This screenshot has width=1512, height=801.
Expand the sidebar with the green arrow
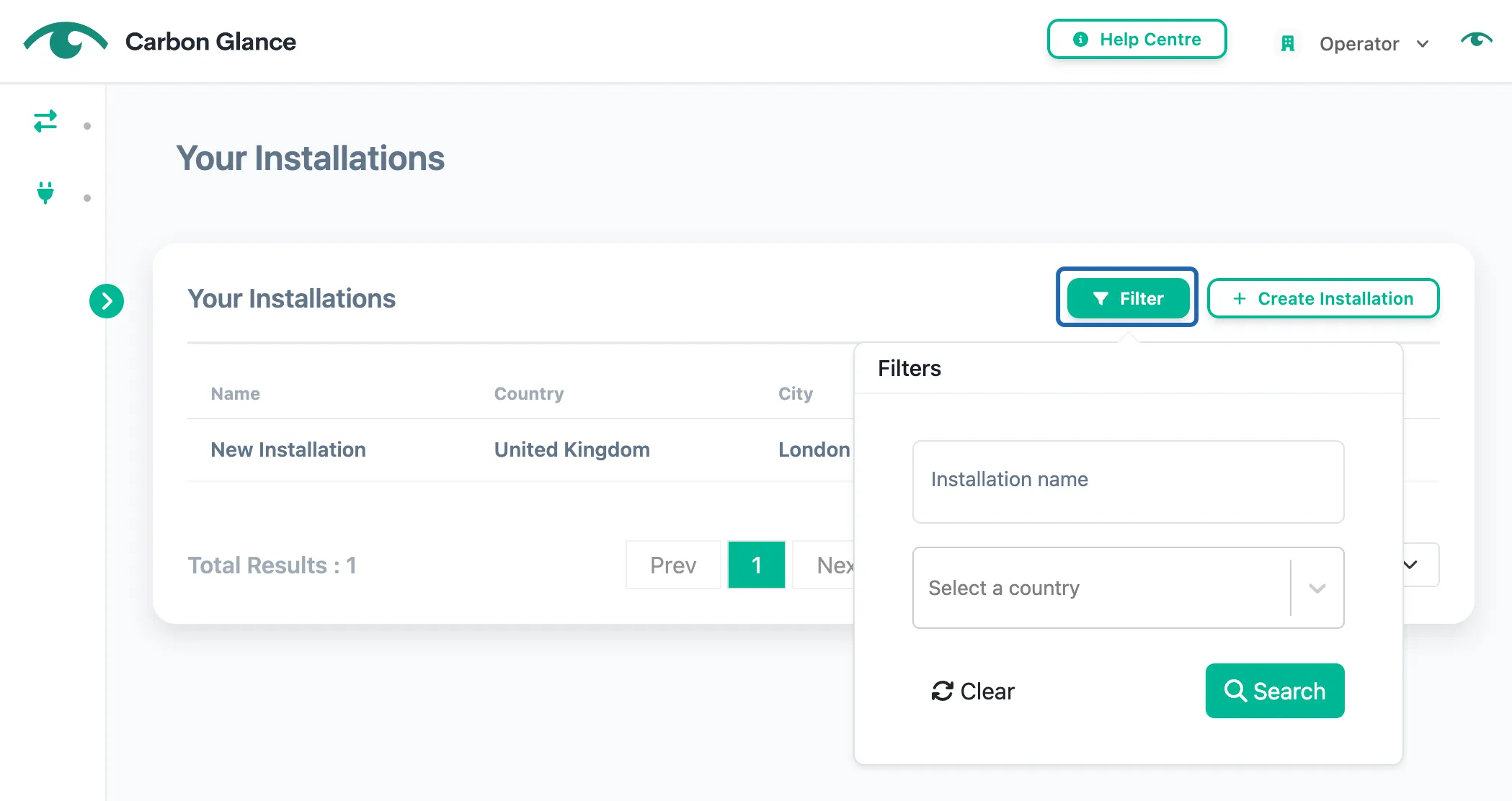coord(107,300)
